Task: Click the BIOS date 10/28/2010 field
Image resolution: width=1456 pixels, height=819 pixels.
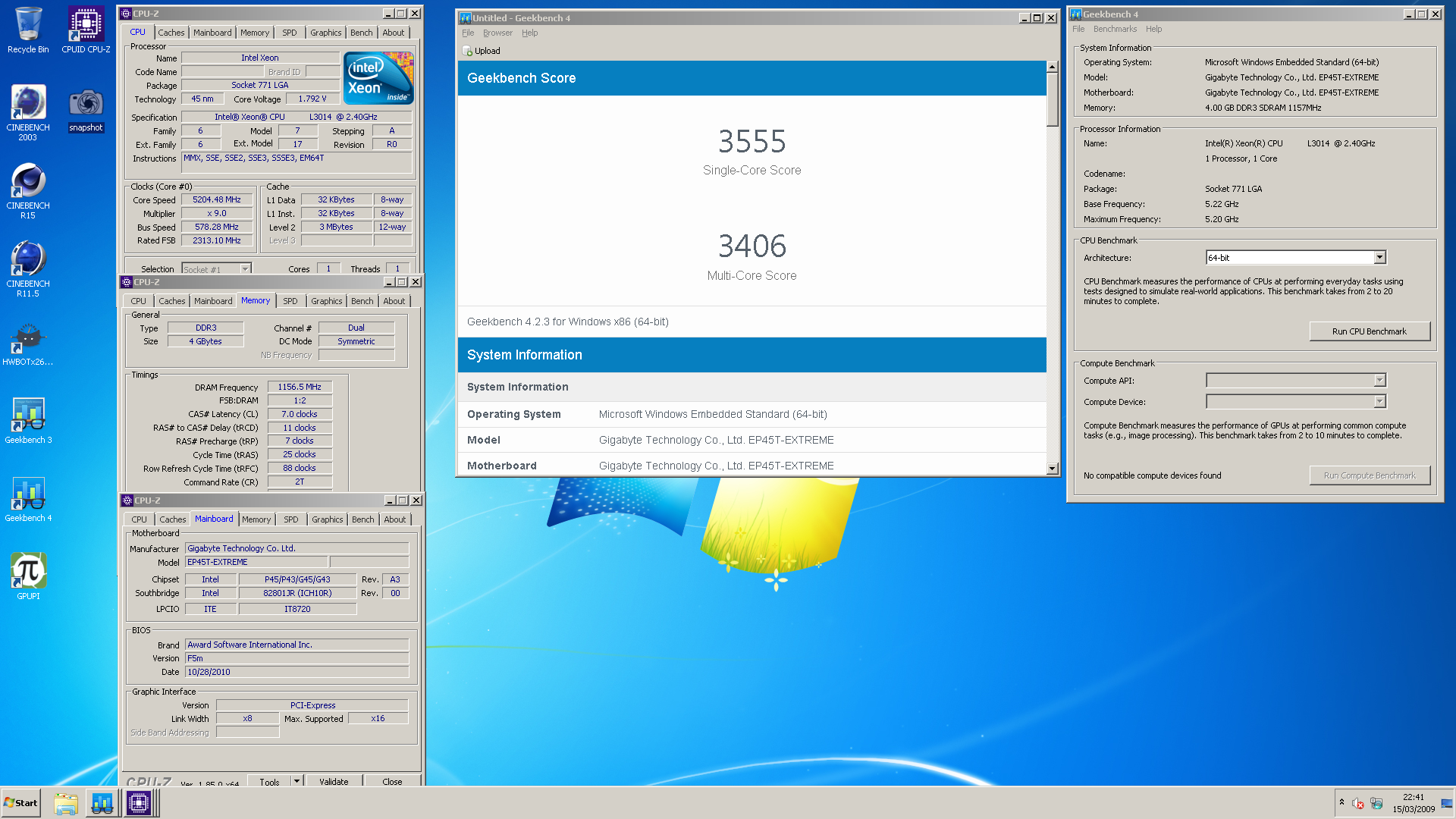Action: point(297,672)
